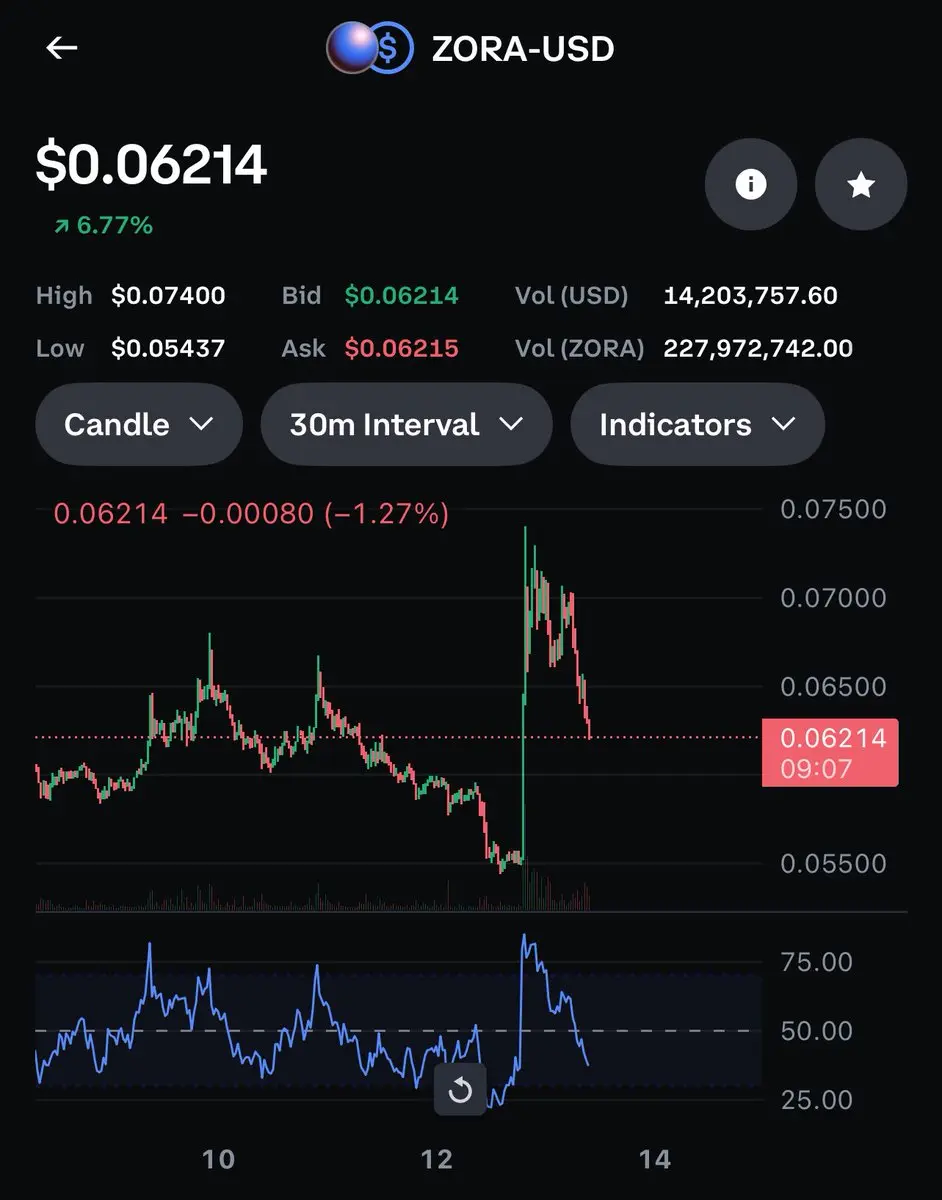Viewport: 942px width, 1200px height.
Task: Tap the 0.05500 price axis label
Action: click(x=833, y=863)
